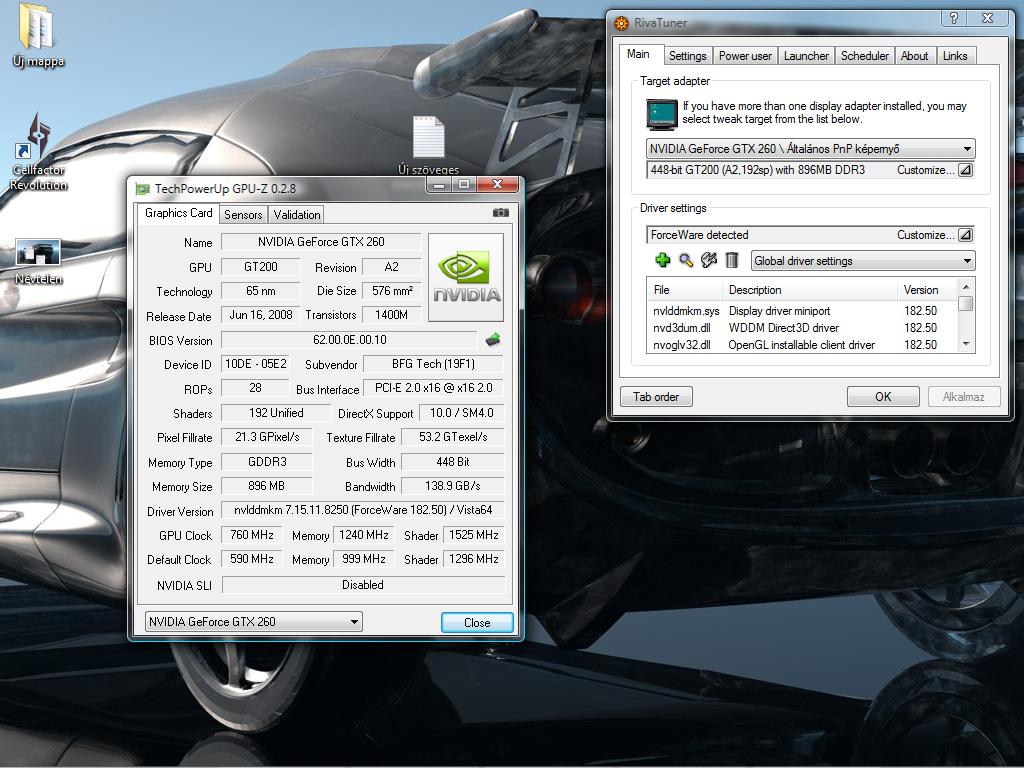Click the Alkalmaz button in RivaTuner
This screenshot has height=768, width=1024.
(963, 396)
